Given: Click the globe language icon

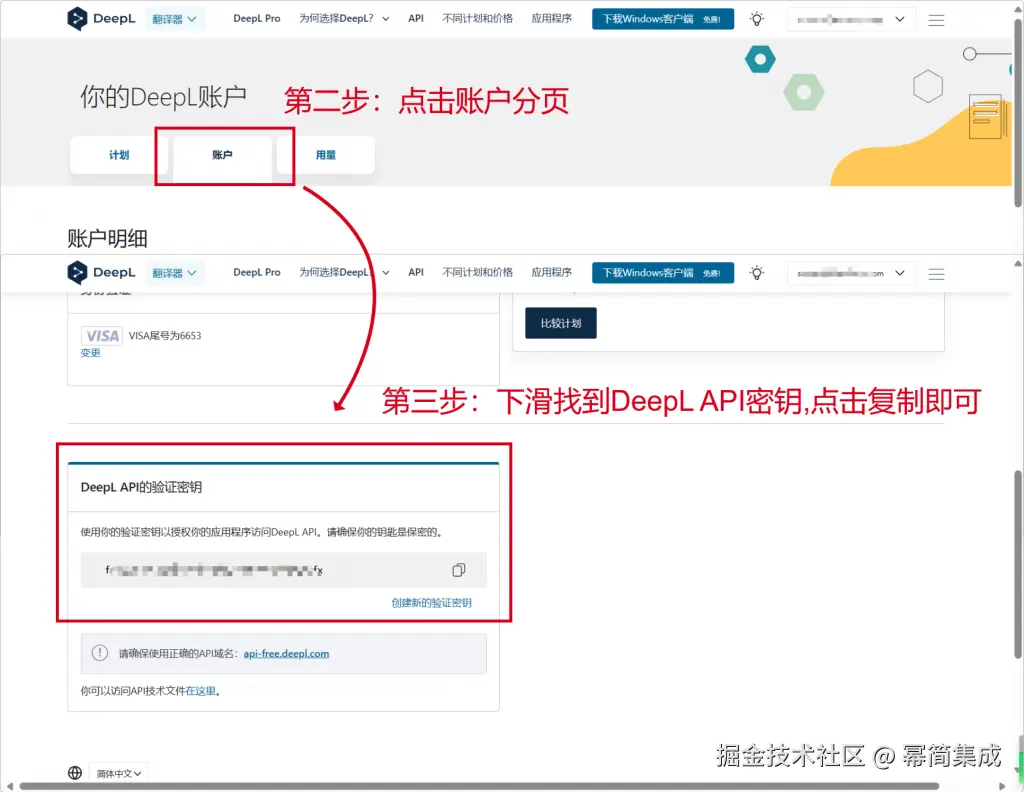Looking at the screenshot, I should tap(75, 772).
